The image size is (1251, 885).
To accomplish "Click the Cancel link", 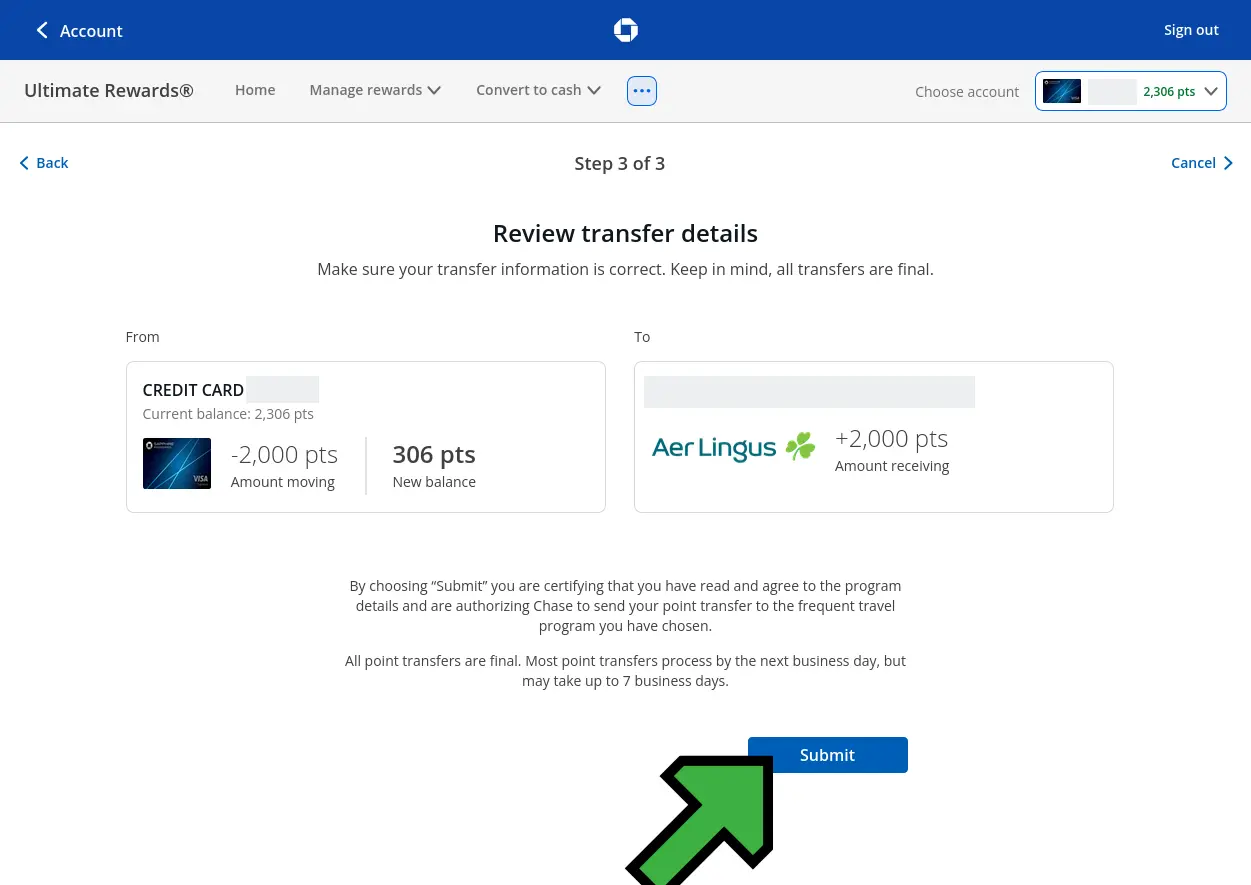I will click(1202, 163).
